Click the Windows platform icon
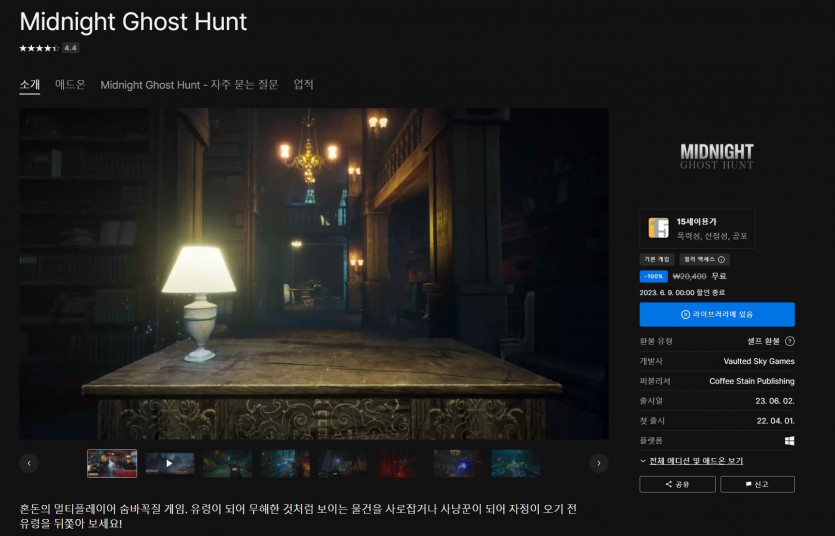 [790, 441]
